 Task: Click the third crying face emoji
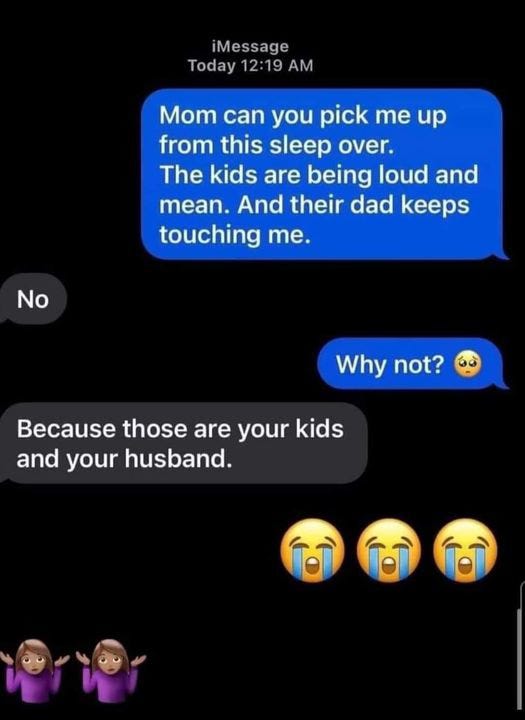pyautogui.click(x=465, y=551)
